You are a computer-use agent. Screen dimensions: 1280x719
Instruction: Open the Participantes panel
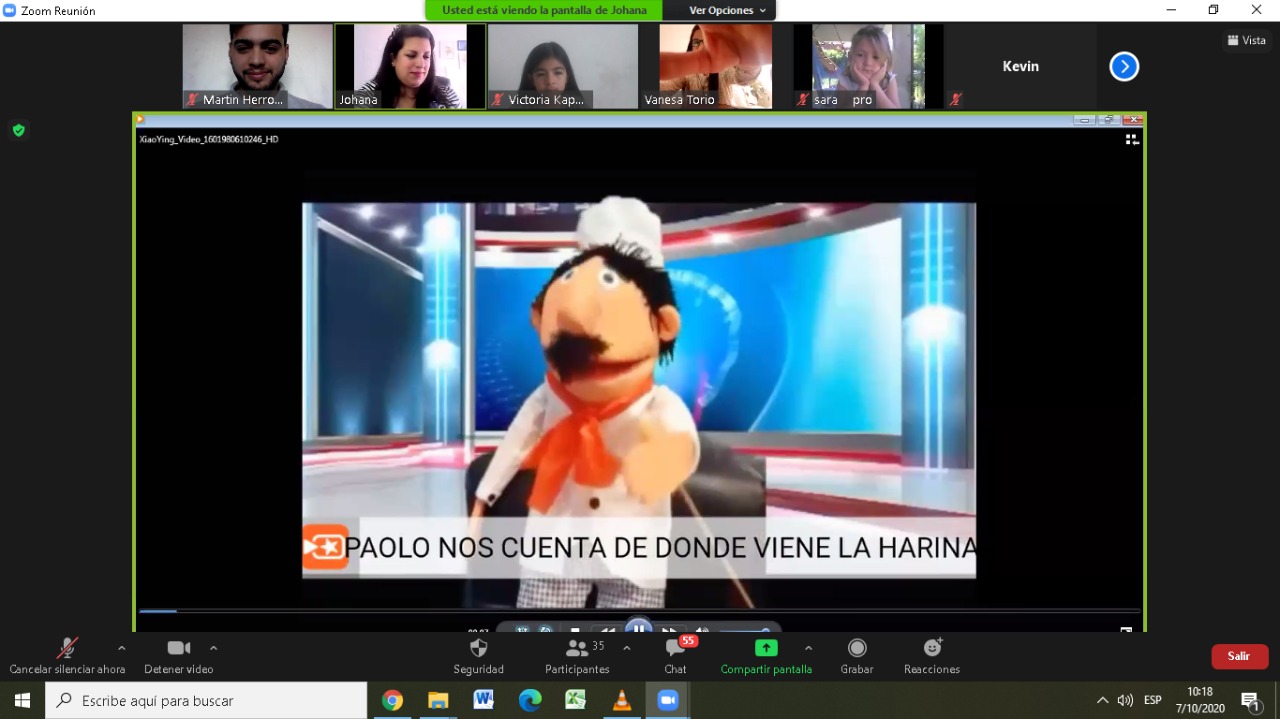[577, 648]
